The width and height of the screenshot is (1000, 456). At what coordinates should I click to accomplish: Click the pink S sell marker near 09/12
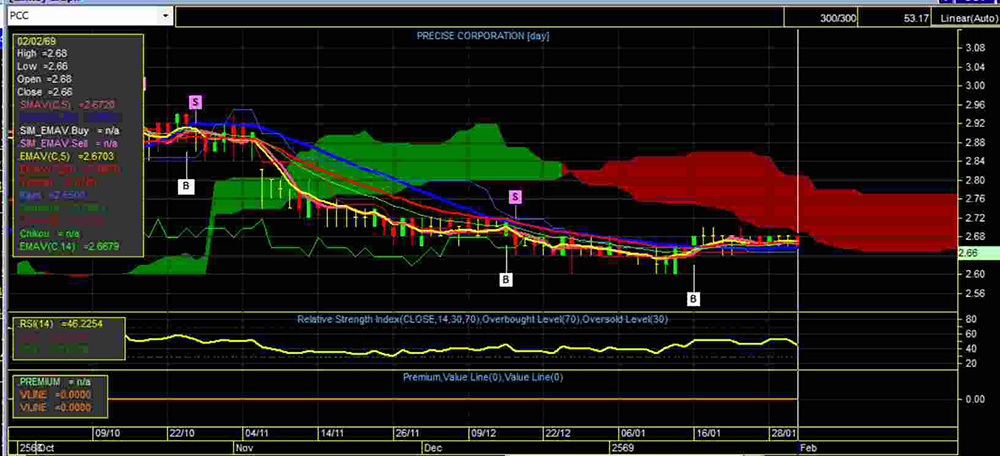[516, 196]
